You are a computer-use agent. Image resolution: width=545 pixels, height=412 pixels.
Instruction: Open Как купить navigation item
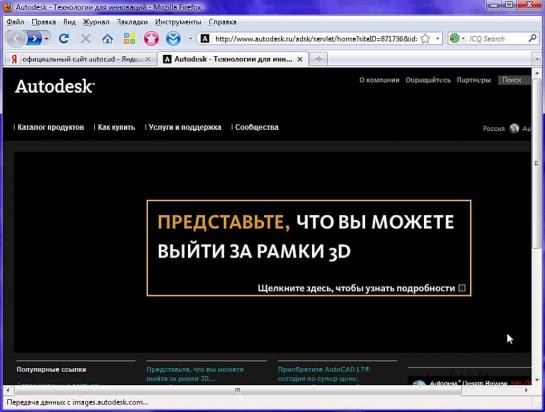click(x=116, y=127)
